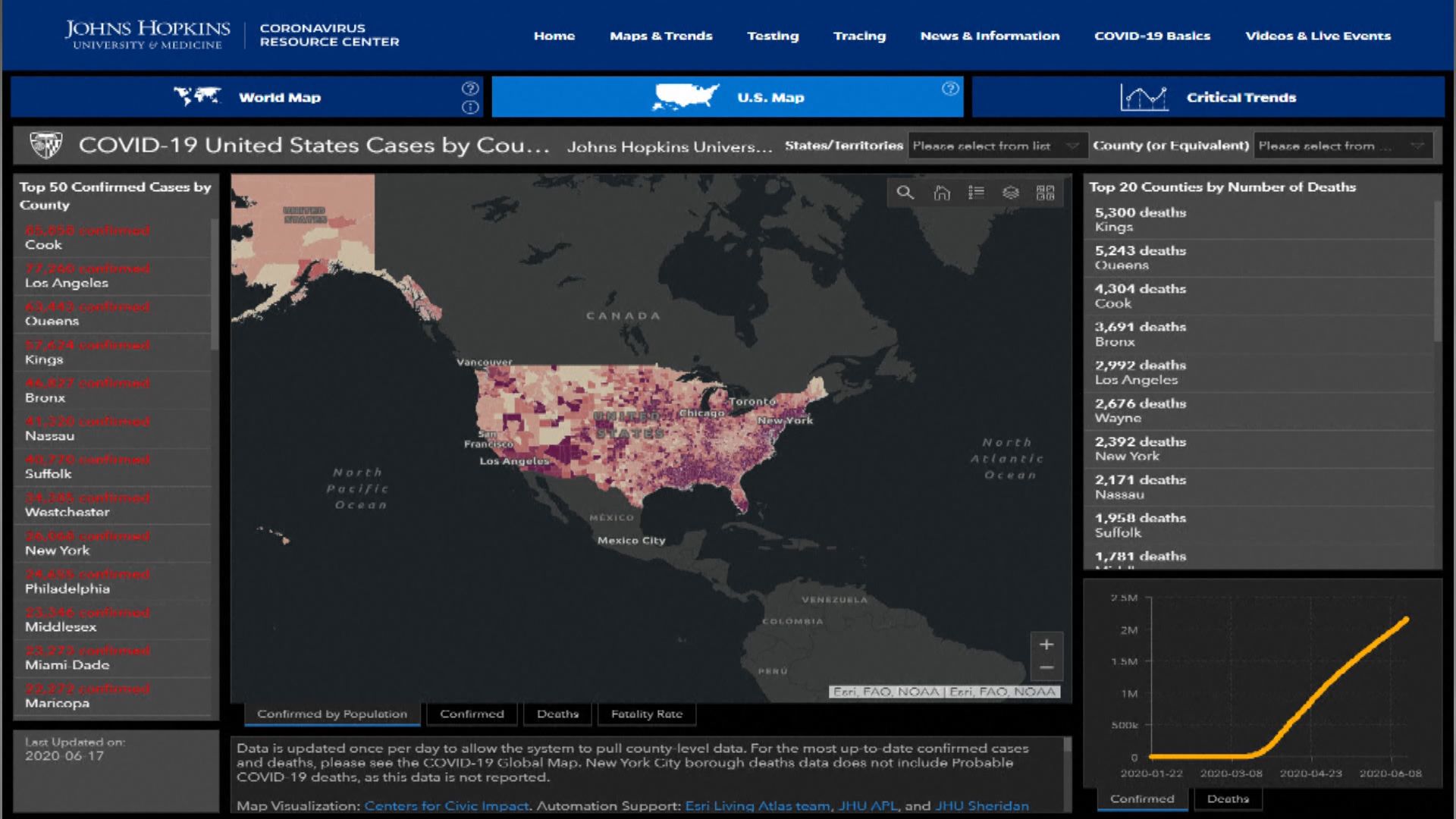Screen dimensions: 1456x819
Task: Expand the County (or Equivalent) dropdown
Action: [1341, 146]
